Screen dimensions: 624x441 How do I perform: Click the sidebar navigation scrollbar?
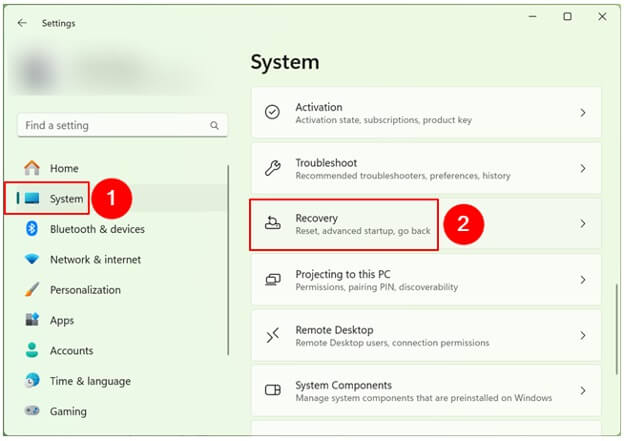(228, 260)
